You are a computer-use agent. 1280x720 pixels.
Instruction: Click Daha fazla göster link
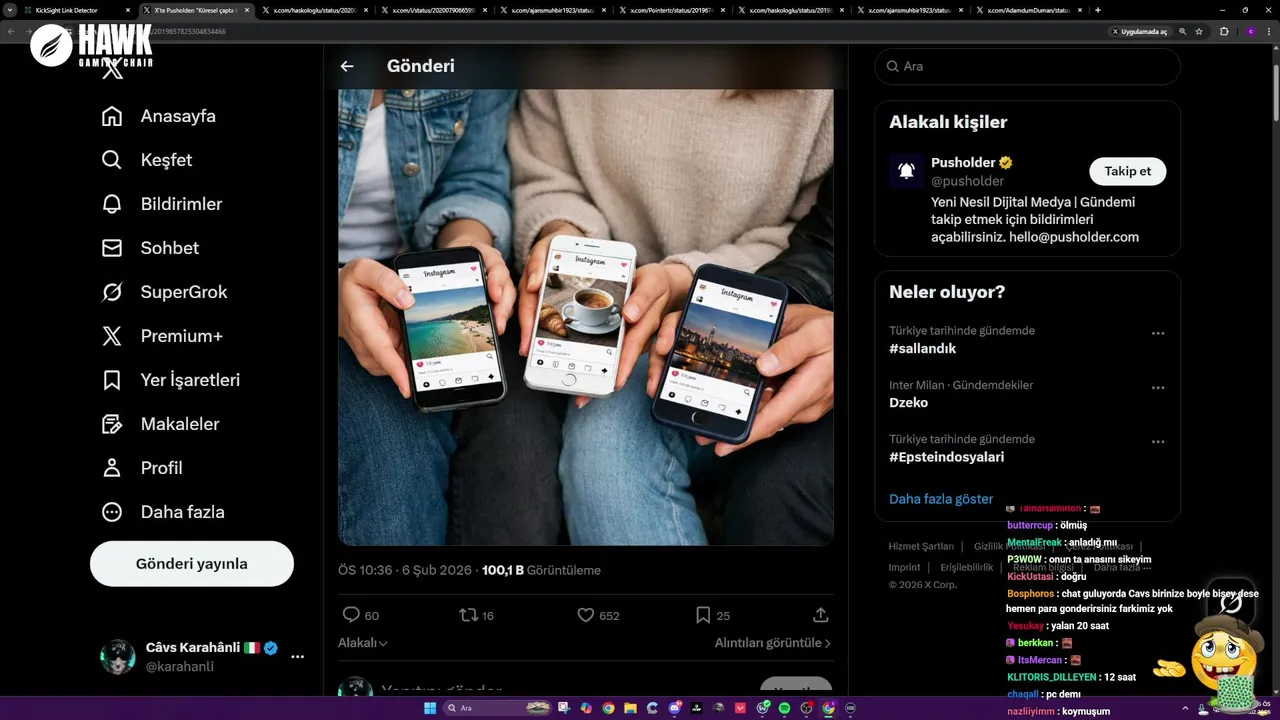[941, 499]
